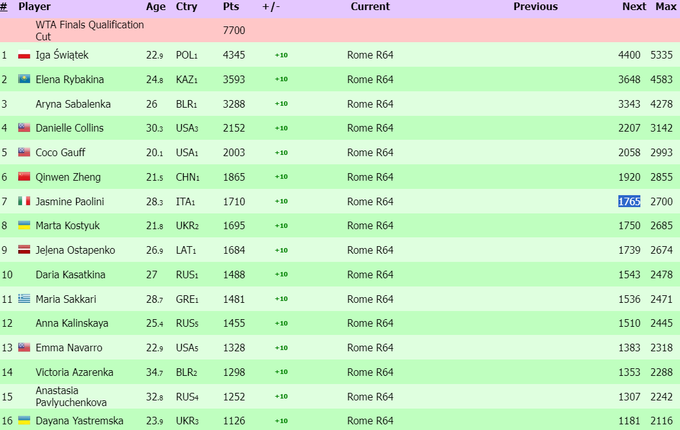
Task: Click the China flag beside Qinwen Zheng
Action: [x=25, y=177]
